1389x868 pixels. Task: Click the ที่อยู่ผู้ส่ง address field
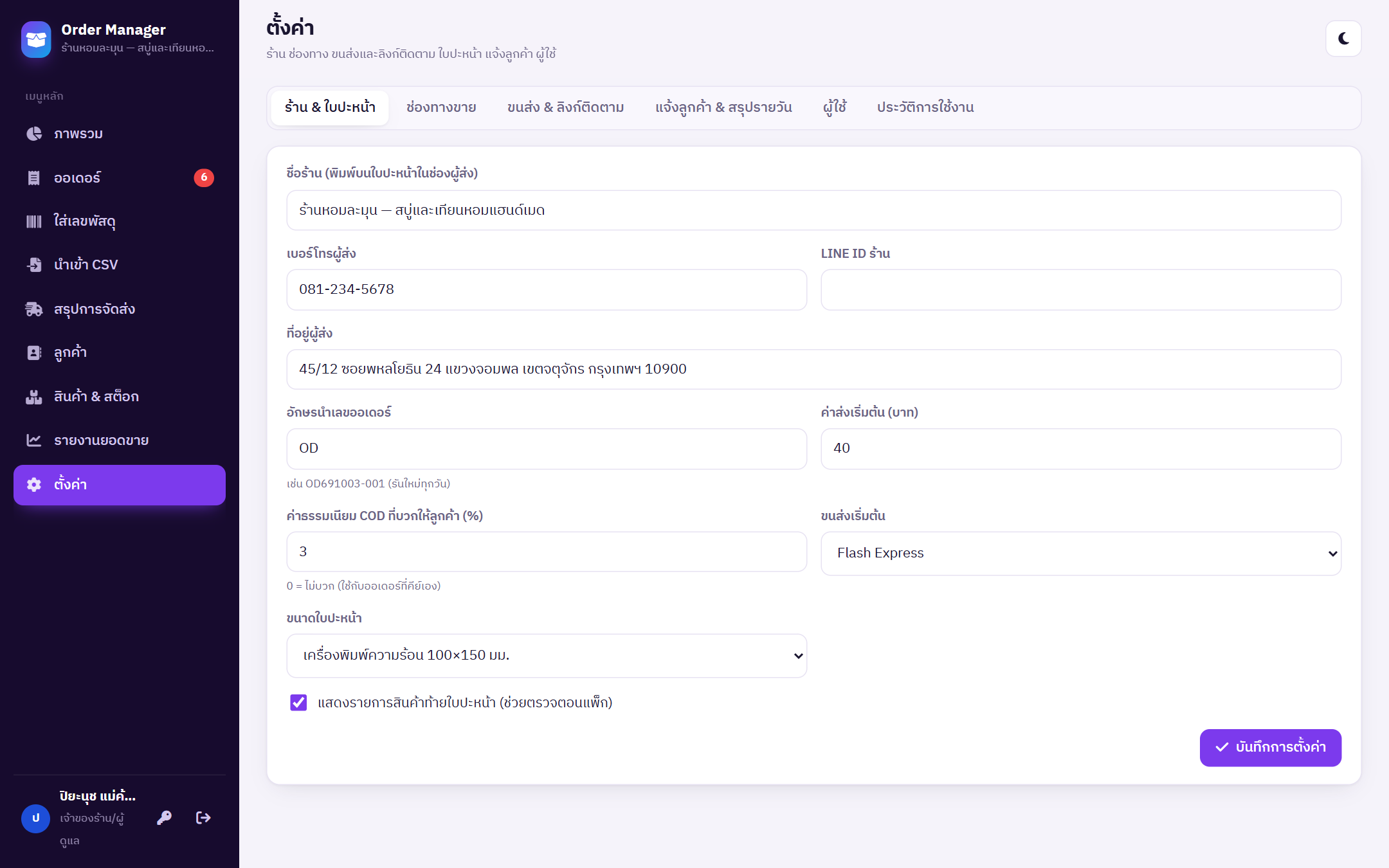[813, 369]
